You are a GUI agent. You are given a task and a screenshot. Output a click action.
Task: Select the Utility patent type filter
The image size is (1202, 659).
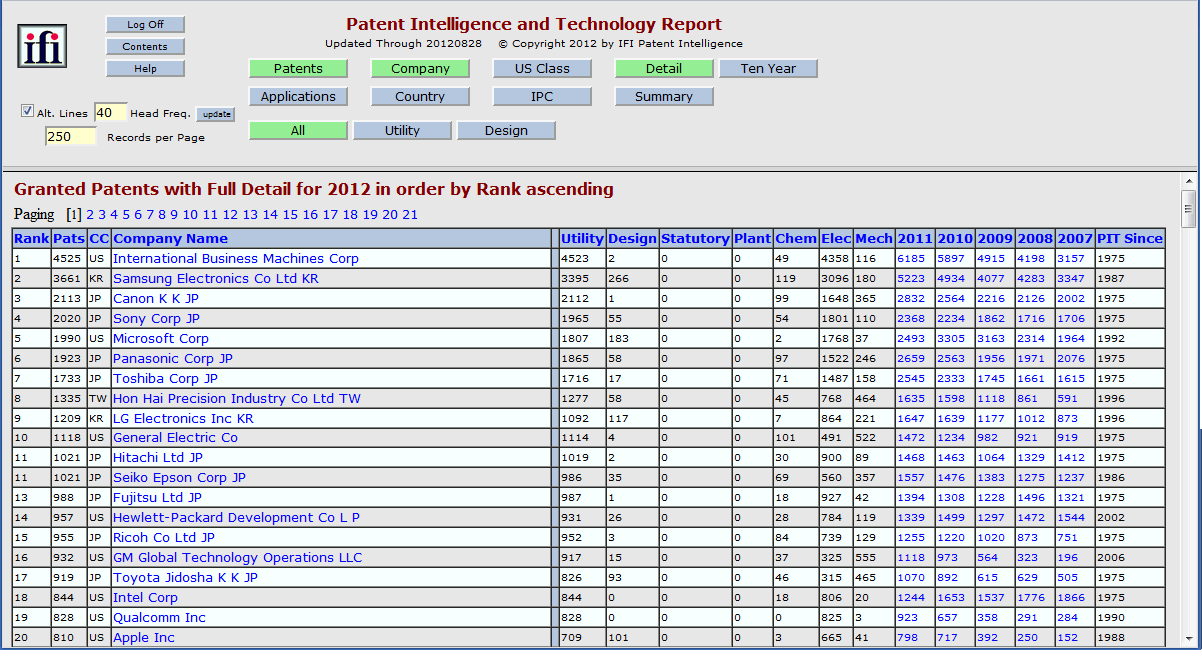402,131
